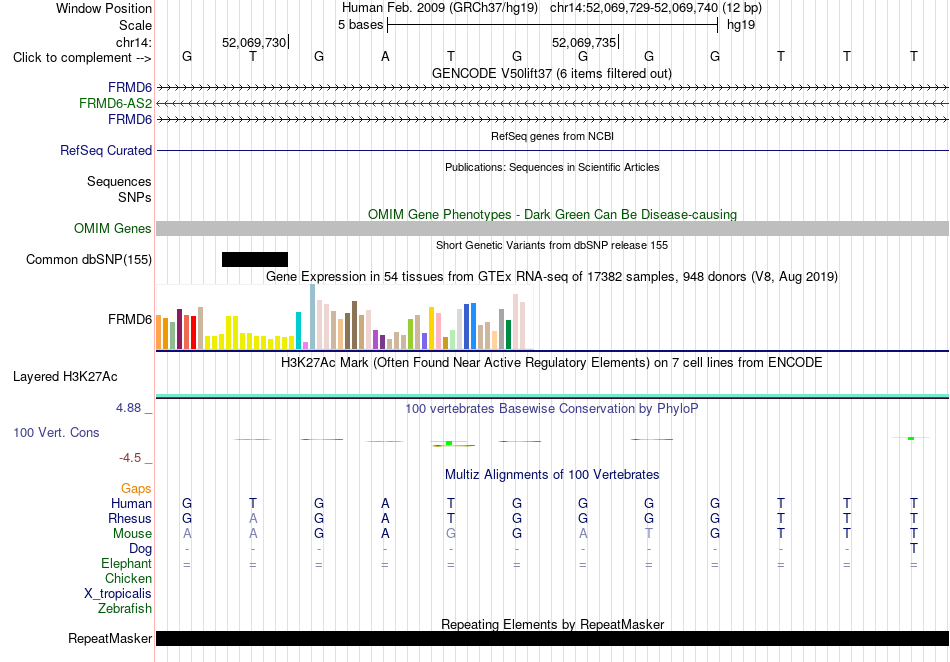
Task: Click the FRMD6 label directly below FRMD6-AS2
Action: click(130, 119)
